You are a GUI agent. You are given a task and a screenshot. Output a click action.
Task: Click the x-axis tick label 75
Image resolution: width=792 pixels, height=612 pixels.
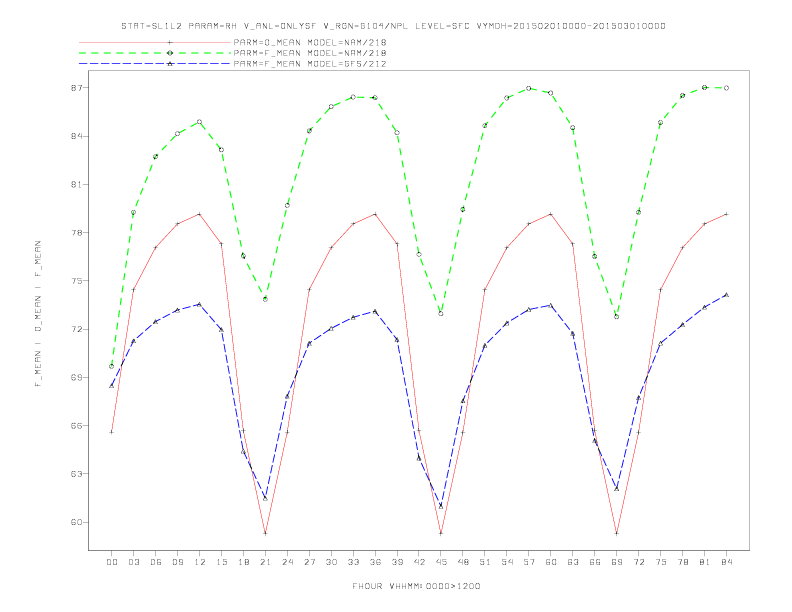click(661, 562)
